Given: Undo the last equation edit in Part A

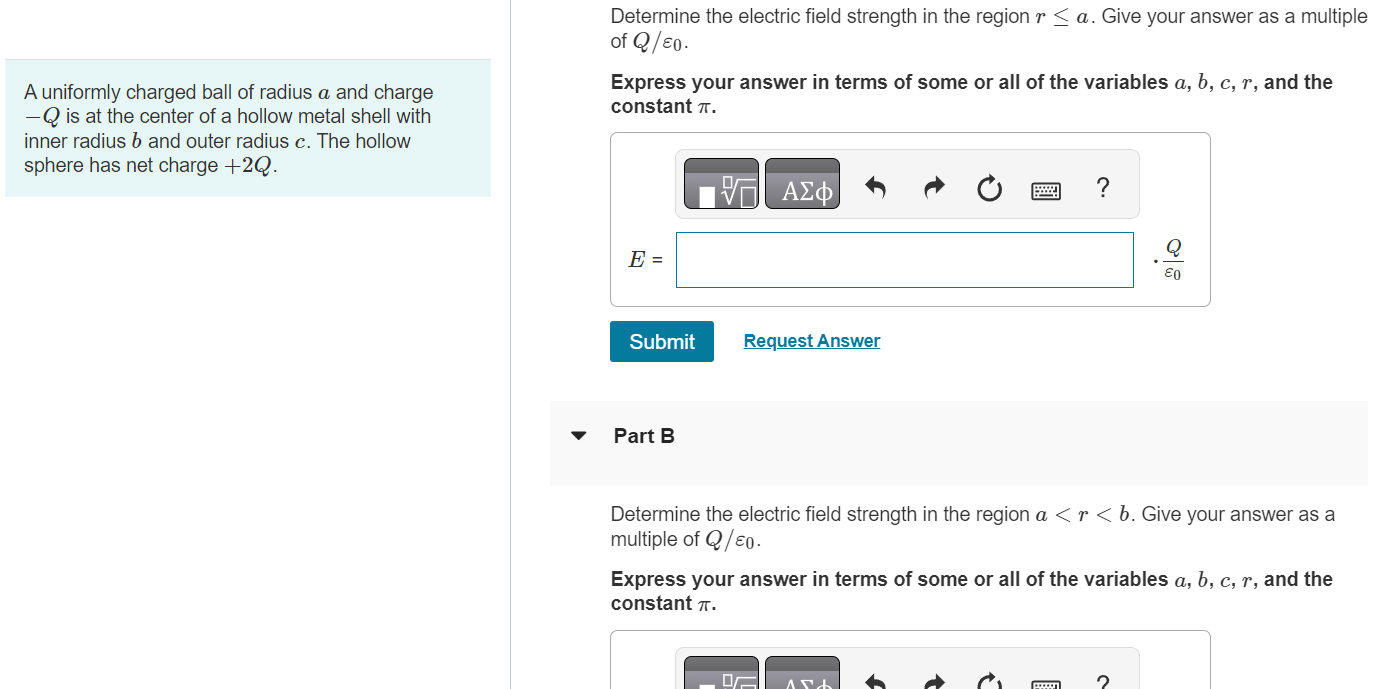Looking at the screenshot, I should point(874,186).
